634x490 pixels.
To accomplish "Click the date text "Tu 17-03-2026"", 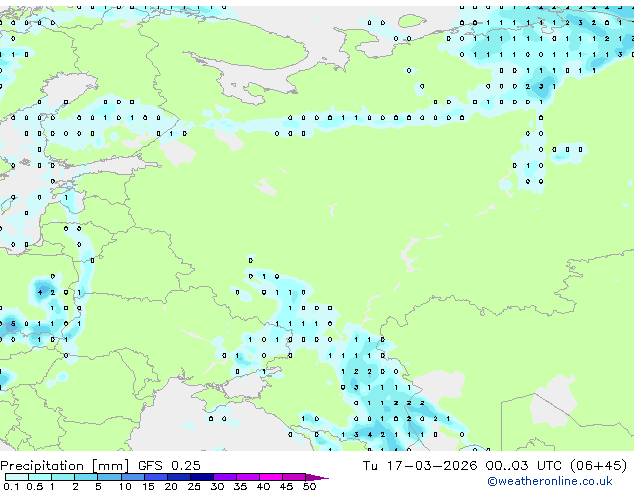I will pos(420,466).
